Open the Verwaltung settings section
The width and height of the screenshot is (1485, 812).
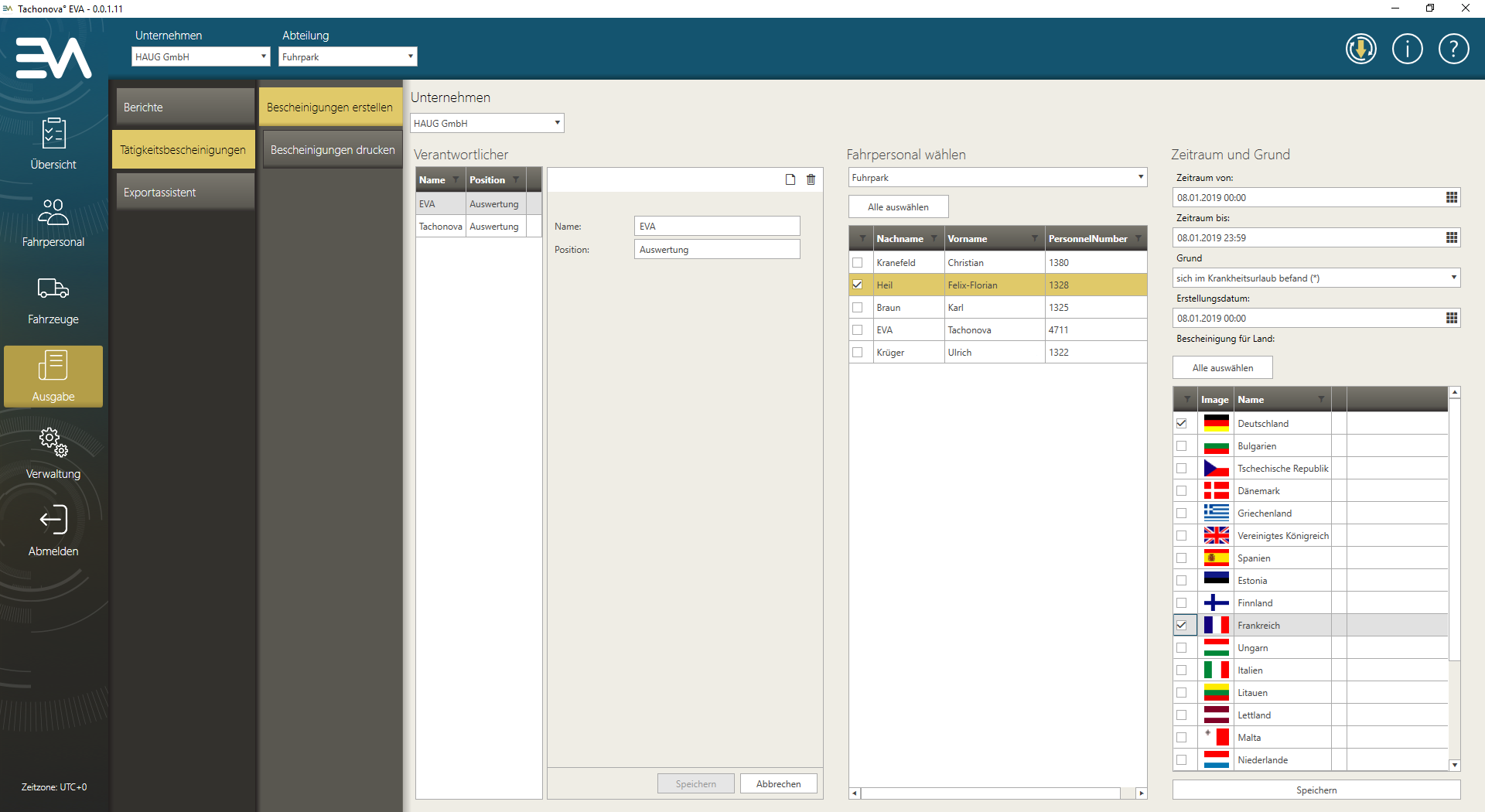click(x=53, y=453)
